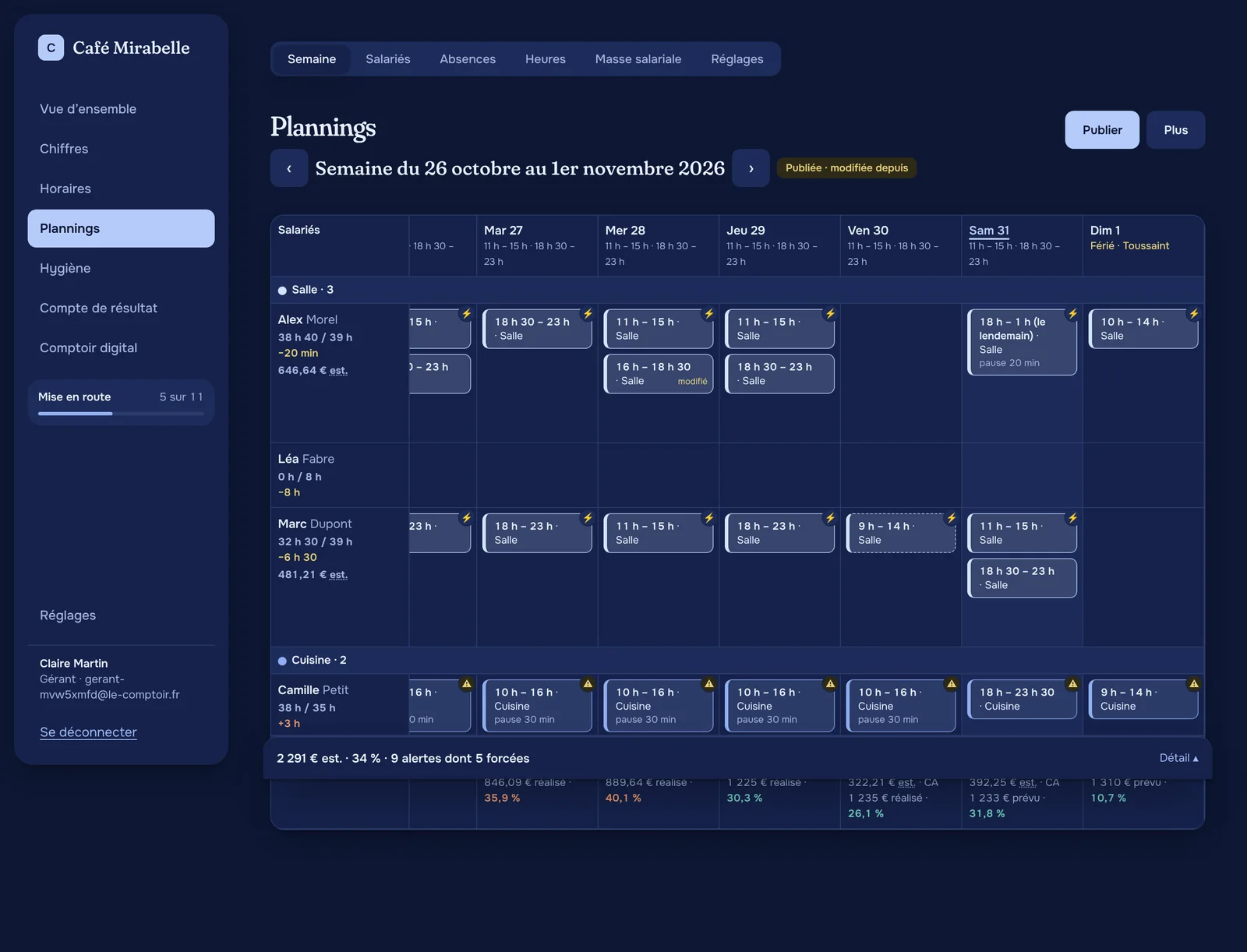Open Réglages at sidebar bottom
1247x952 pixels.
tap(121, 615)
